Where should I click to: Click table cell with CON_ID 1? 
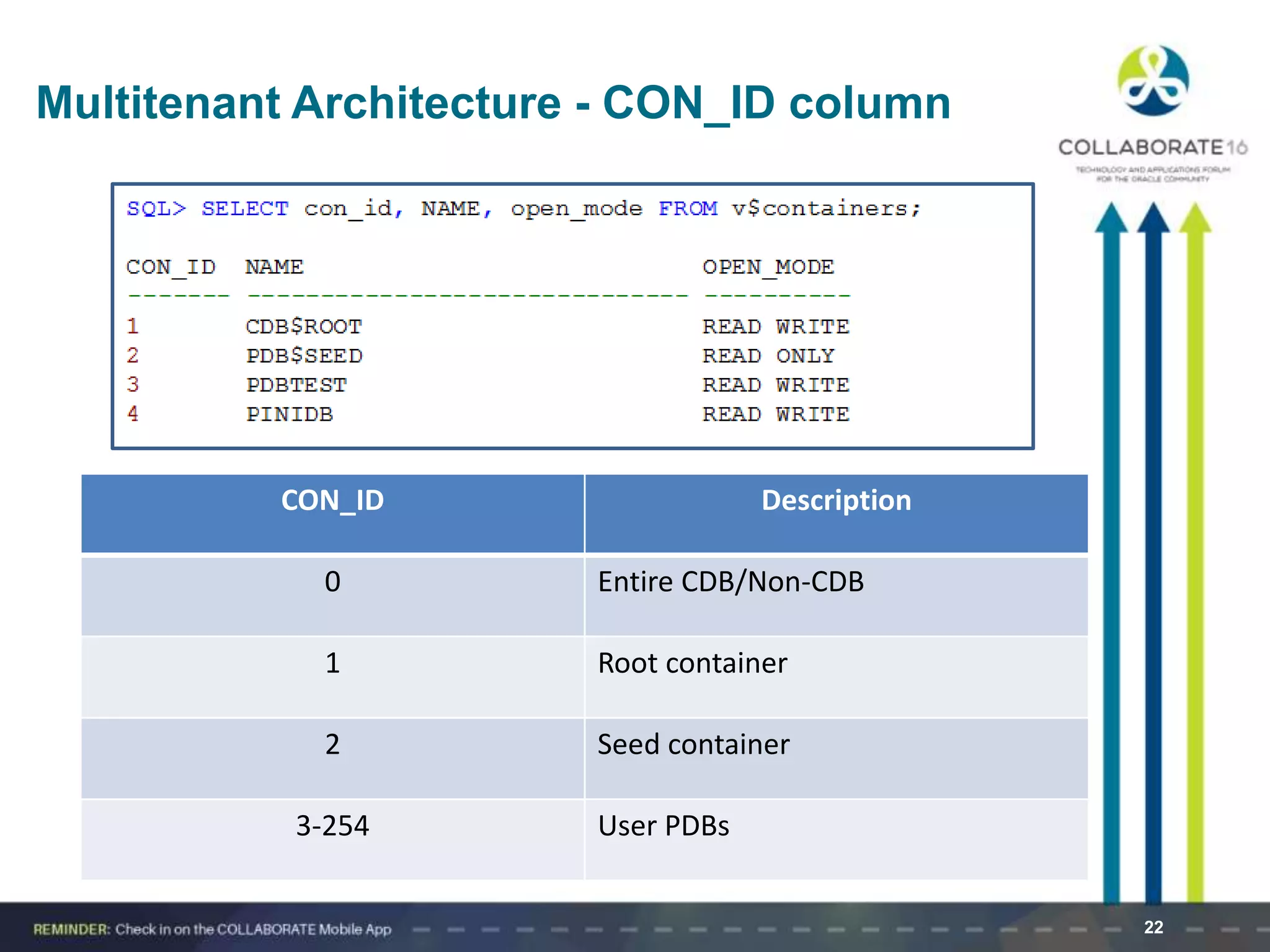pyautogui.click(x=332, y=677)
